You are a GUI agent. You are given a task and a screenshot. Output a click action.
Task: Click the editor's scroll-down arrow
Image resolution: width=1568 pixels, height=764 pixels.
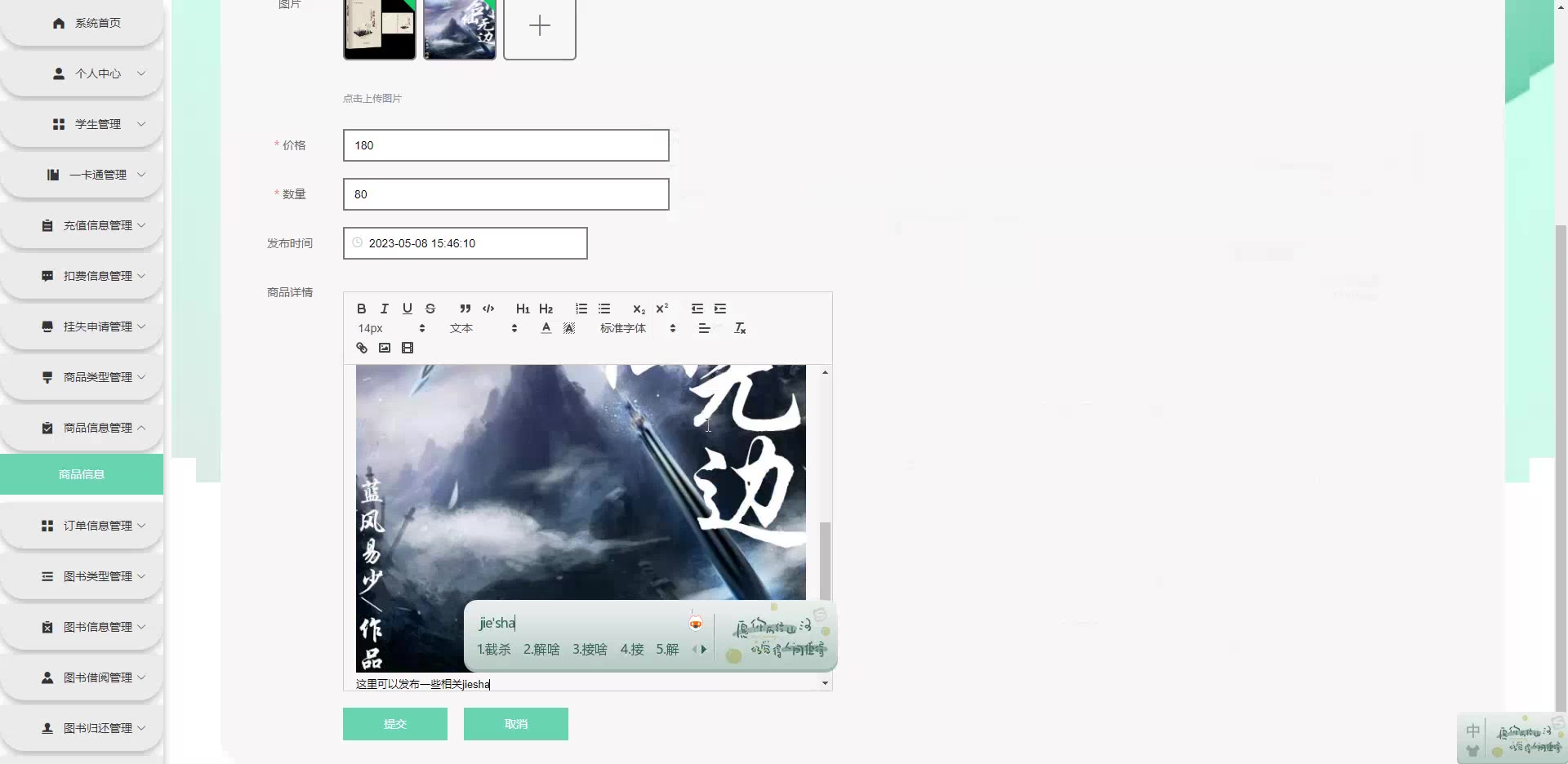tap(825, 683)
